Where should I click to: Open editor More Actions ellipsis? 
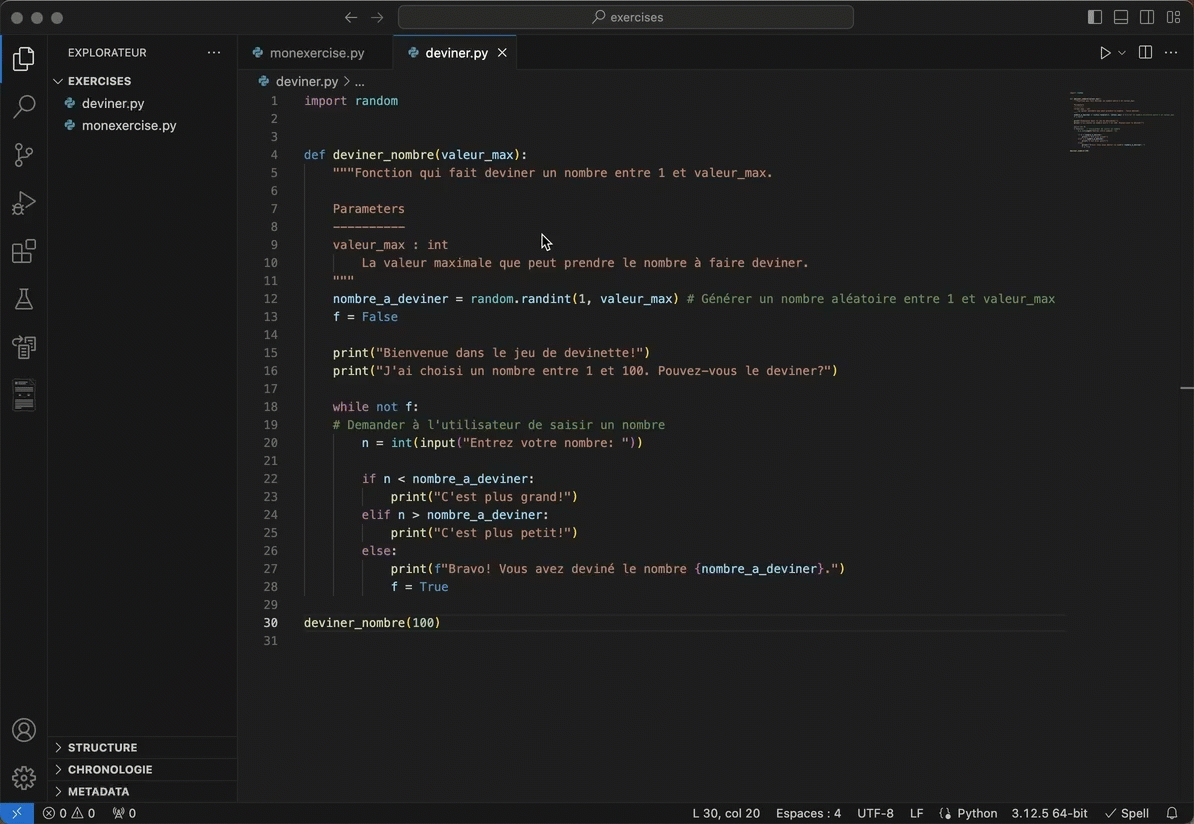point(1171,53)
